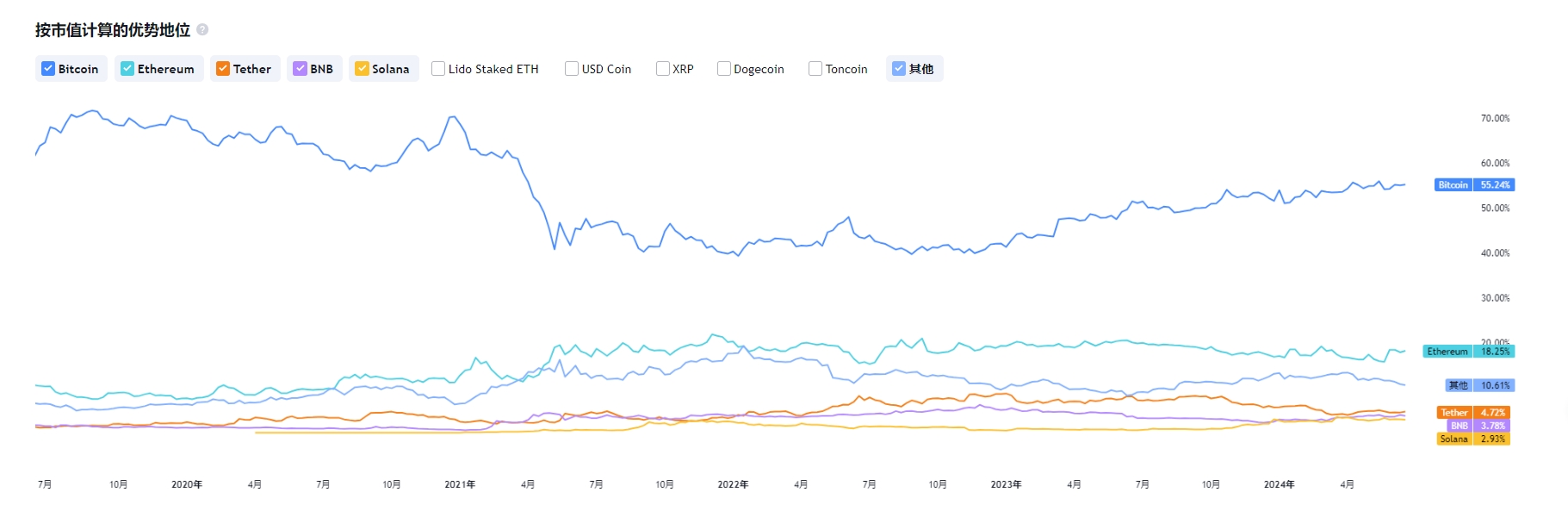Enable the USD Coin checkbox
Viewport: 1568px width, 511px height.
point(572,69)
